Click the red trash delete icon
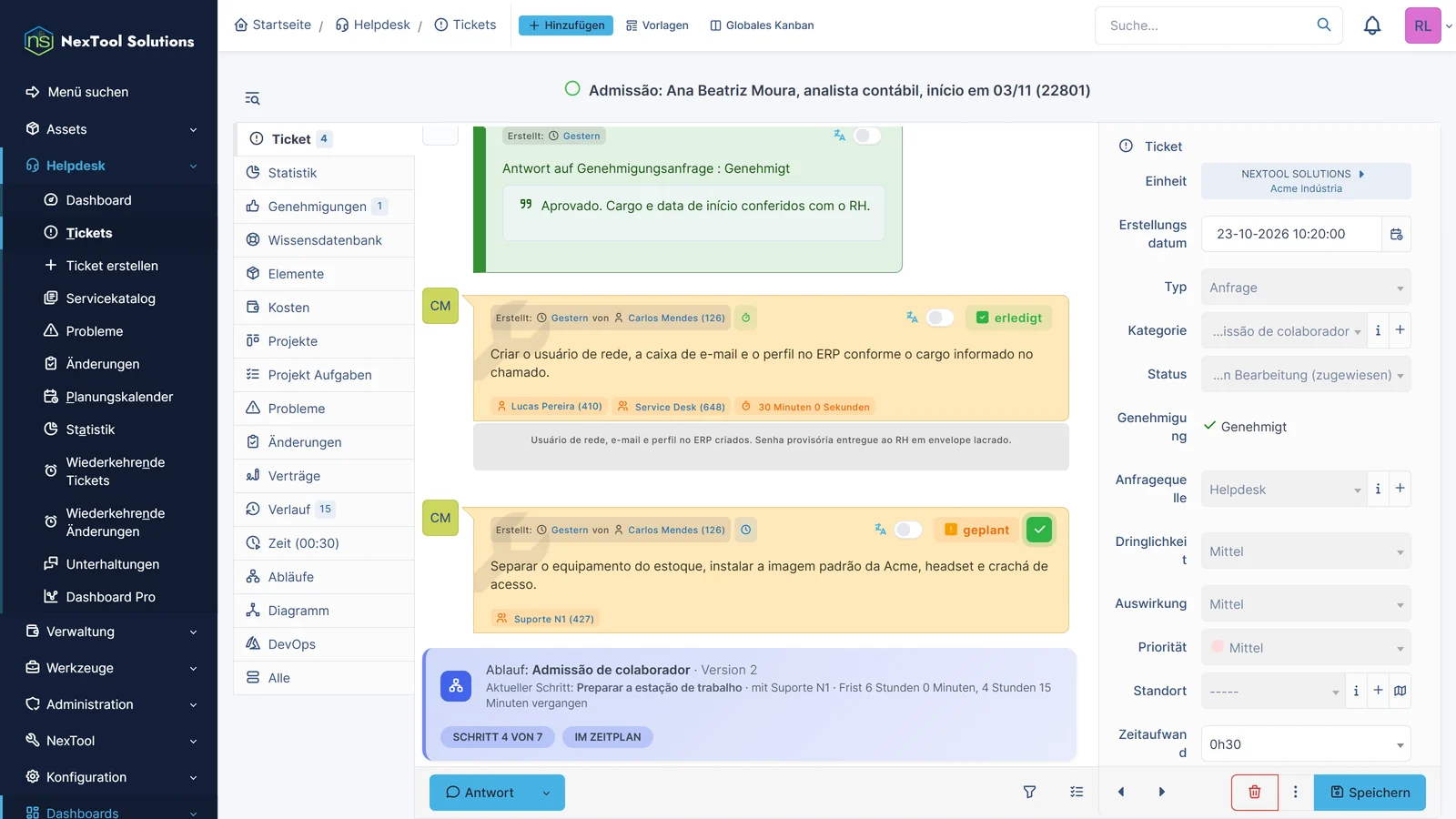The height and width of the screenshot is (819, 1456). pos(1254,792)
